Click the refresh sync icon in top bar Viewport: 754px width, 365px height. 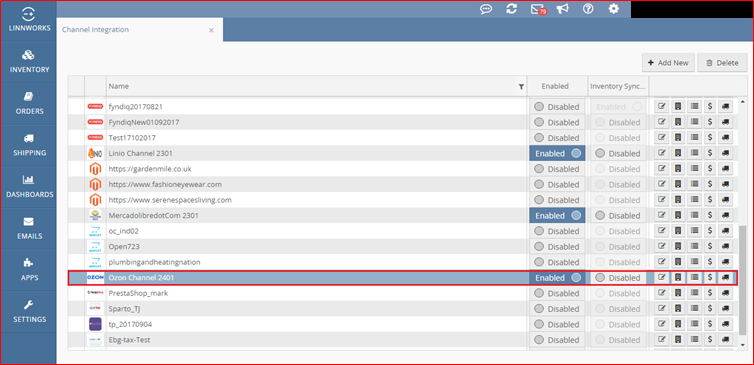[x=512, y=9]
